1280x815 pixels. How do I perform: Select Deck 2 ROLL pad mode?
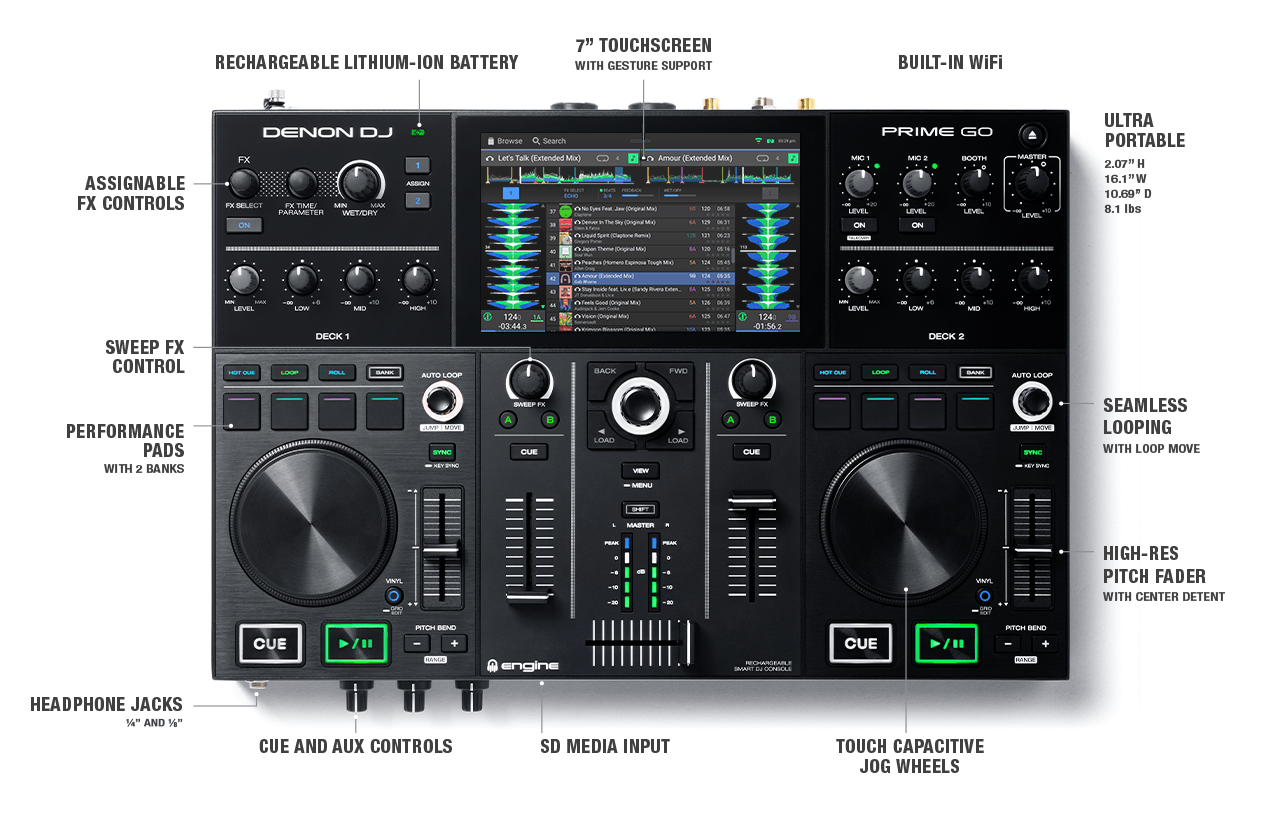click(x=927, y=372)
